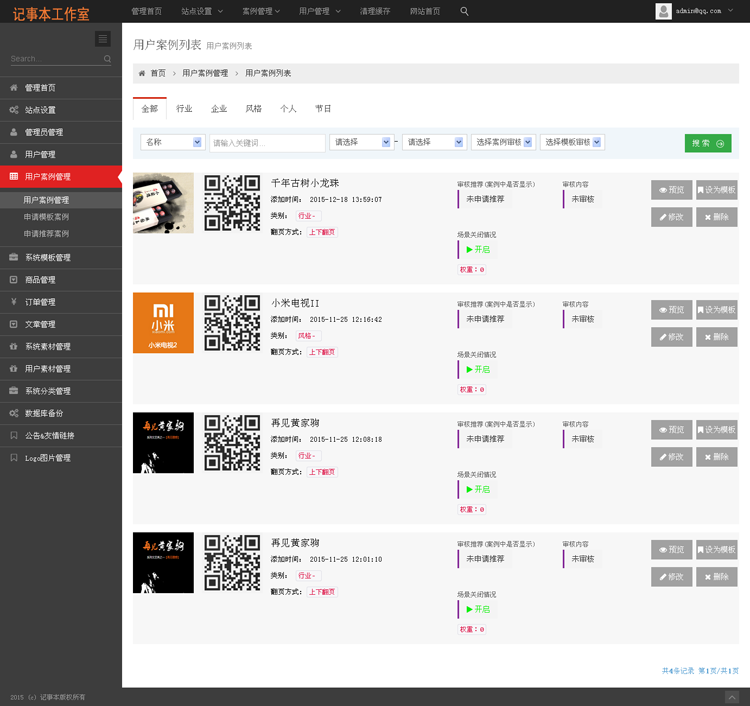Click the scroll-to-top arrow icon in footer
The height and width of the screenshot is (706, 750).
(732, 697)
